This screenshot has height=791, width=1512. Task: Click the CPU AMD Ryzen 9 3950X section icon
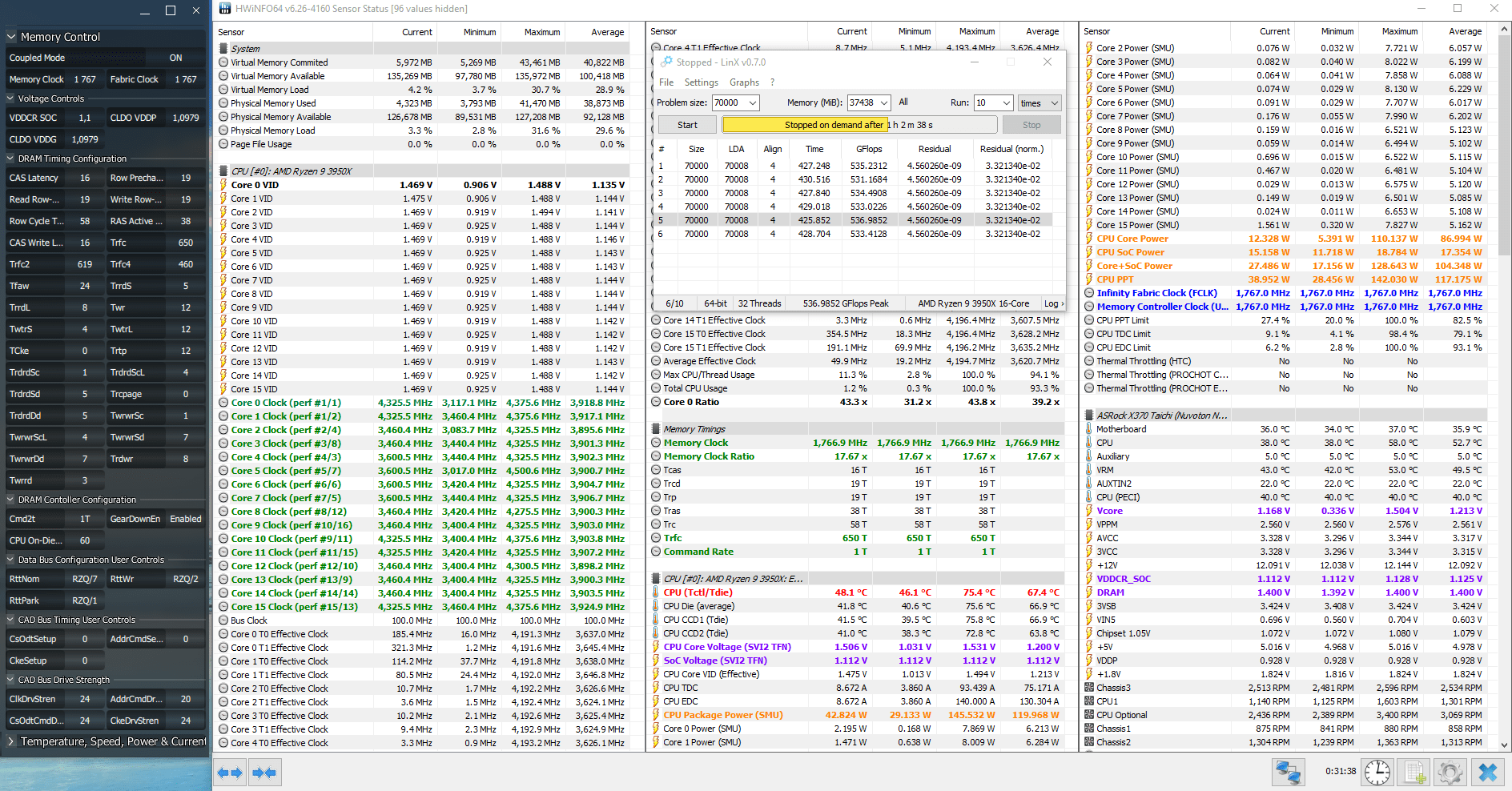(224, 171)
